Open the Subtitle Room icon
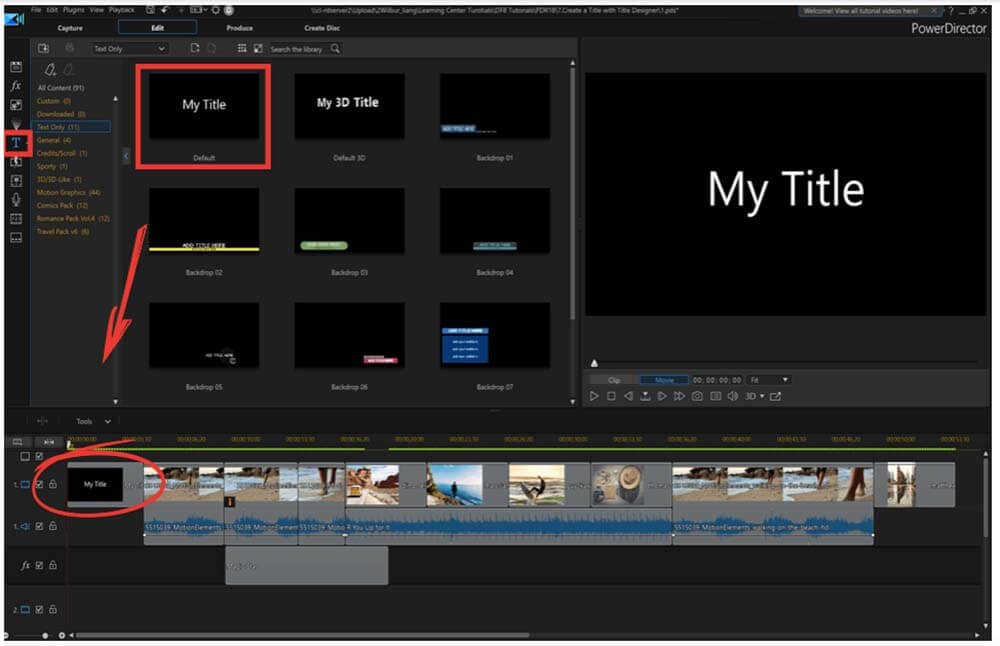 point(17,237)
